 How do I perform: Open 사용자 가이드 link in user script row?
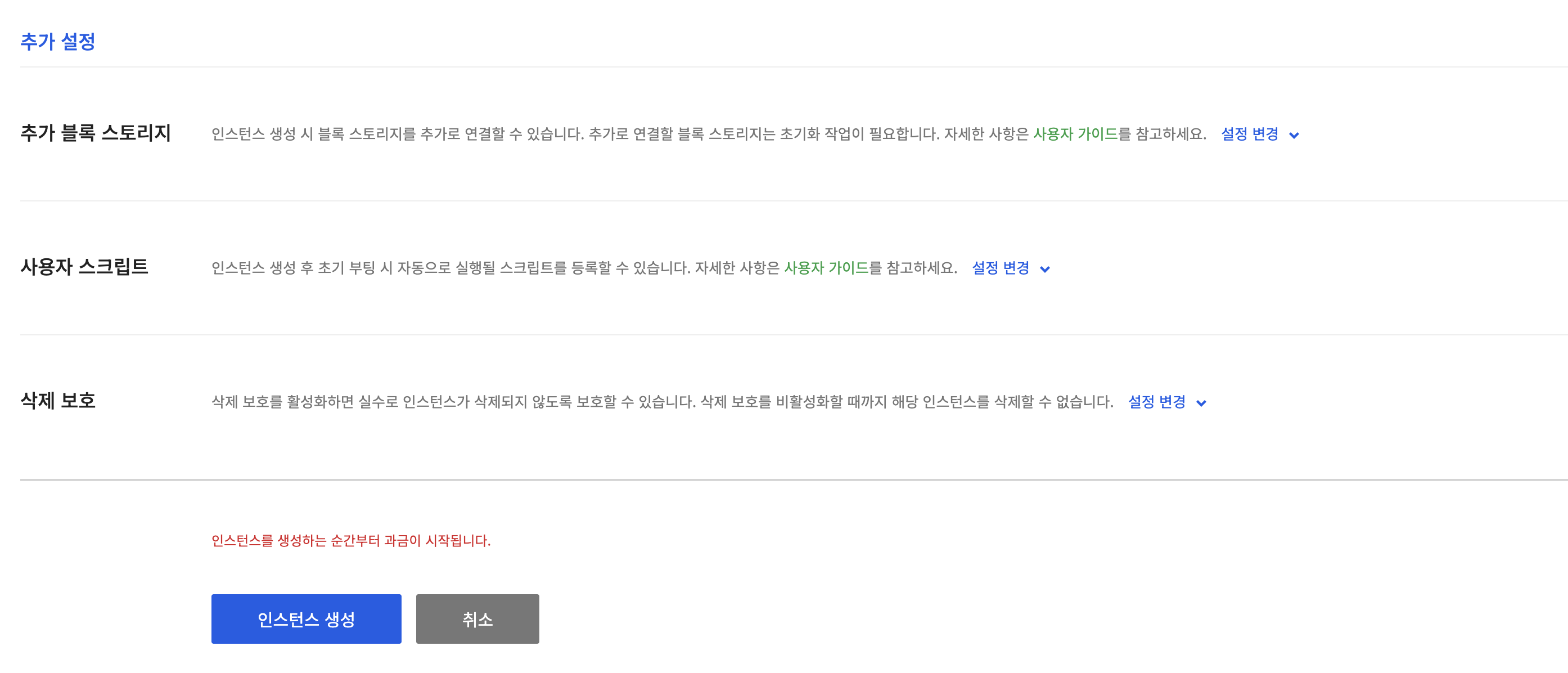tap(826, 268)
